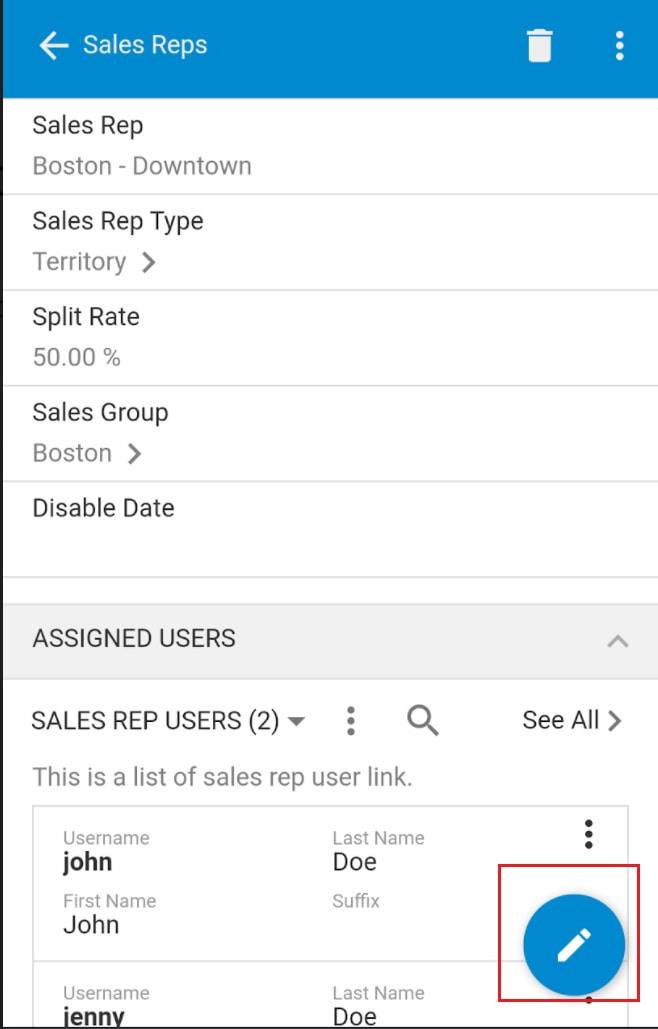658x1029 pixels.
Task: Open the Boston sales group chevron
Action: pos(134,453)
